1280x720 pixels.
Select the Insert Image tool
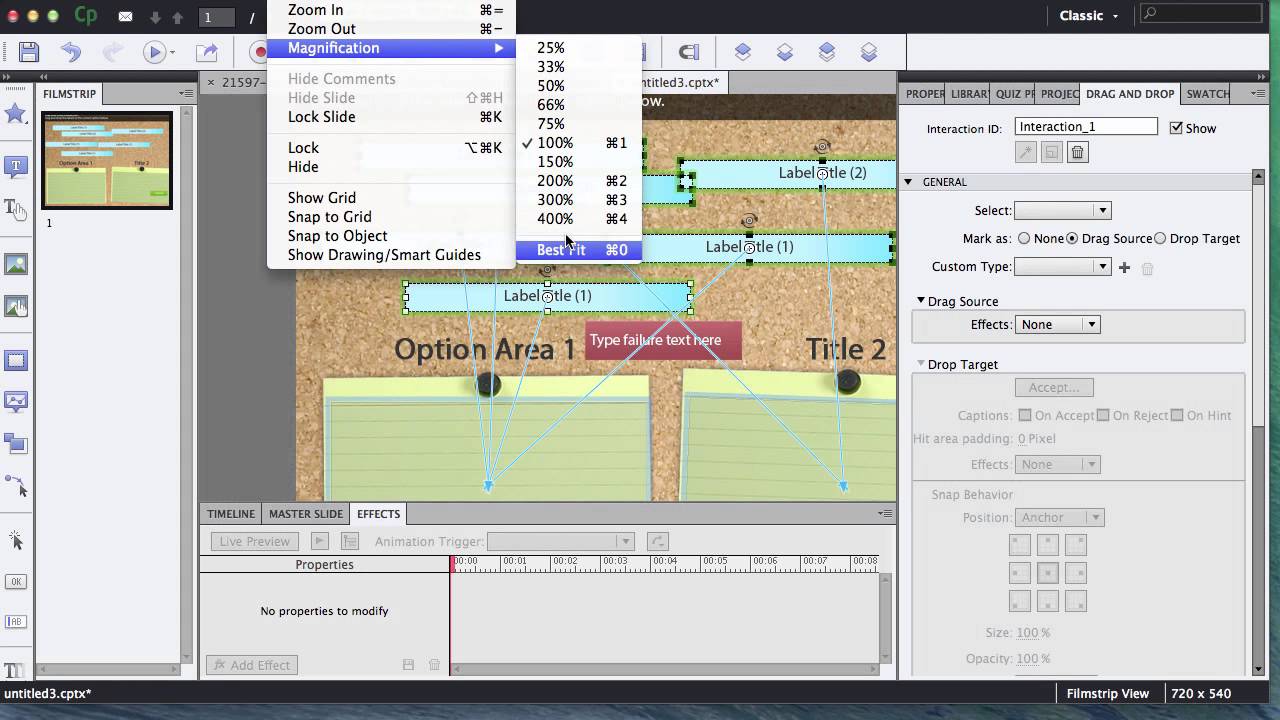pos(16,265)
